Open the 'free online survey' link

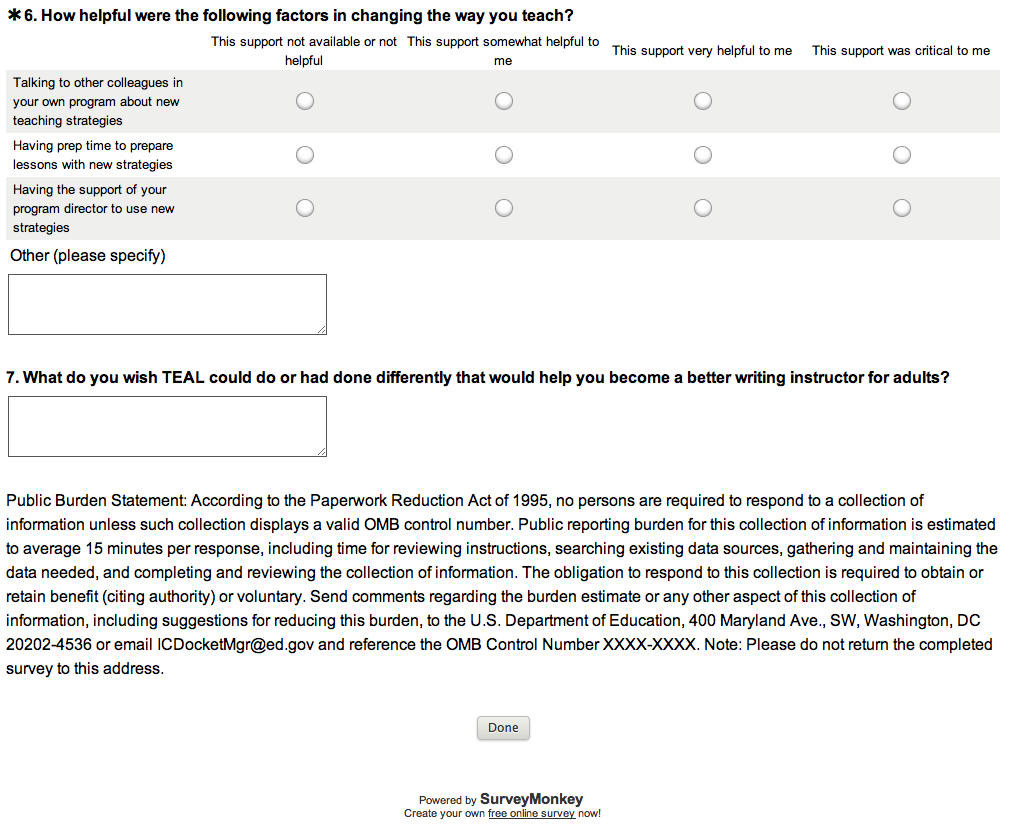coord(531,814)
